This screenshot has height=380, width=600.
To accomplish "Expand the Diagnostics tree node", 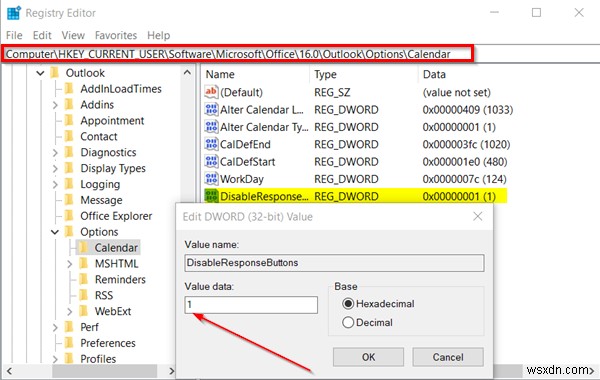I will coord(55,153).
